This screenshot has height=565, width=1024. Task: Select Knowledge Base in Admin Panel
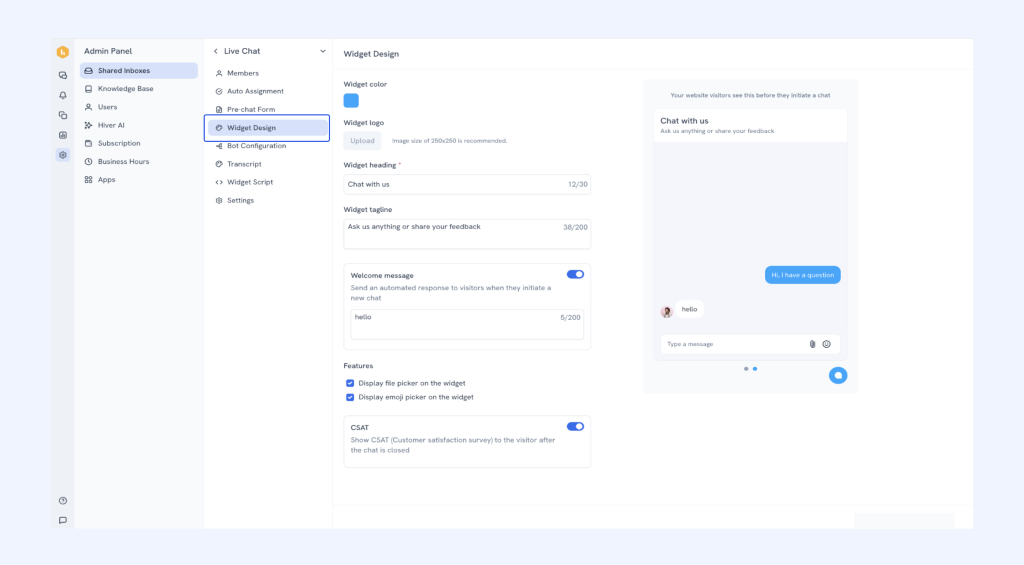[x=125, y=89]
